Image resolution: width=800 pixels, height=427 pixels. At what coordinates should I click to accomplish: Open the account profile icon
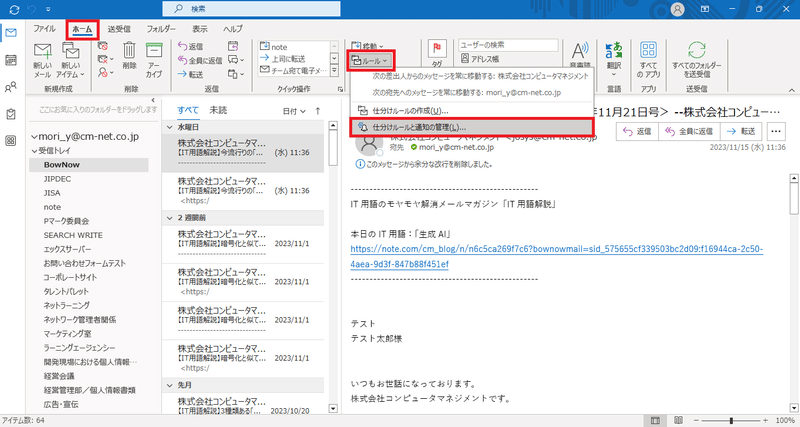click(x=678, y=9)
